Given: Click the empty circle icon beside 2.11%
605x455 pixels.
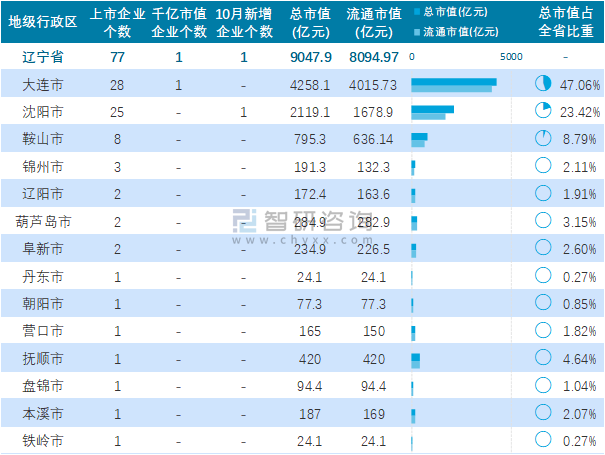Looking at the screenshot, I should coord(543,166).
